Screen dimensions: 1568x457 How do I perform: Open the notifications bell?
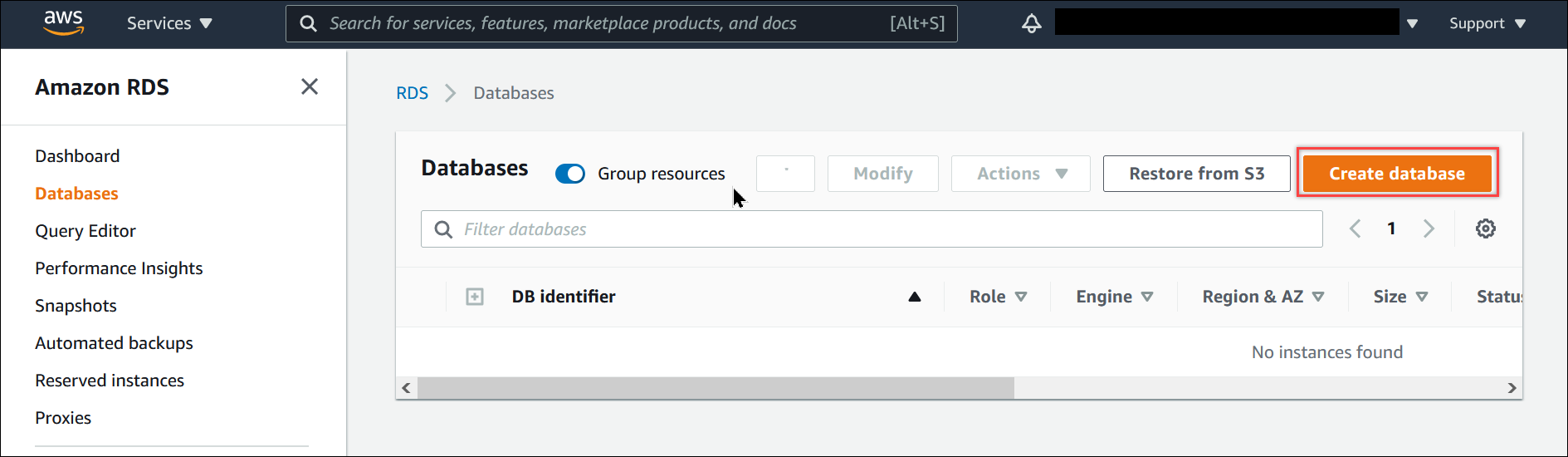click(x=1031, y=23)
